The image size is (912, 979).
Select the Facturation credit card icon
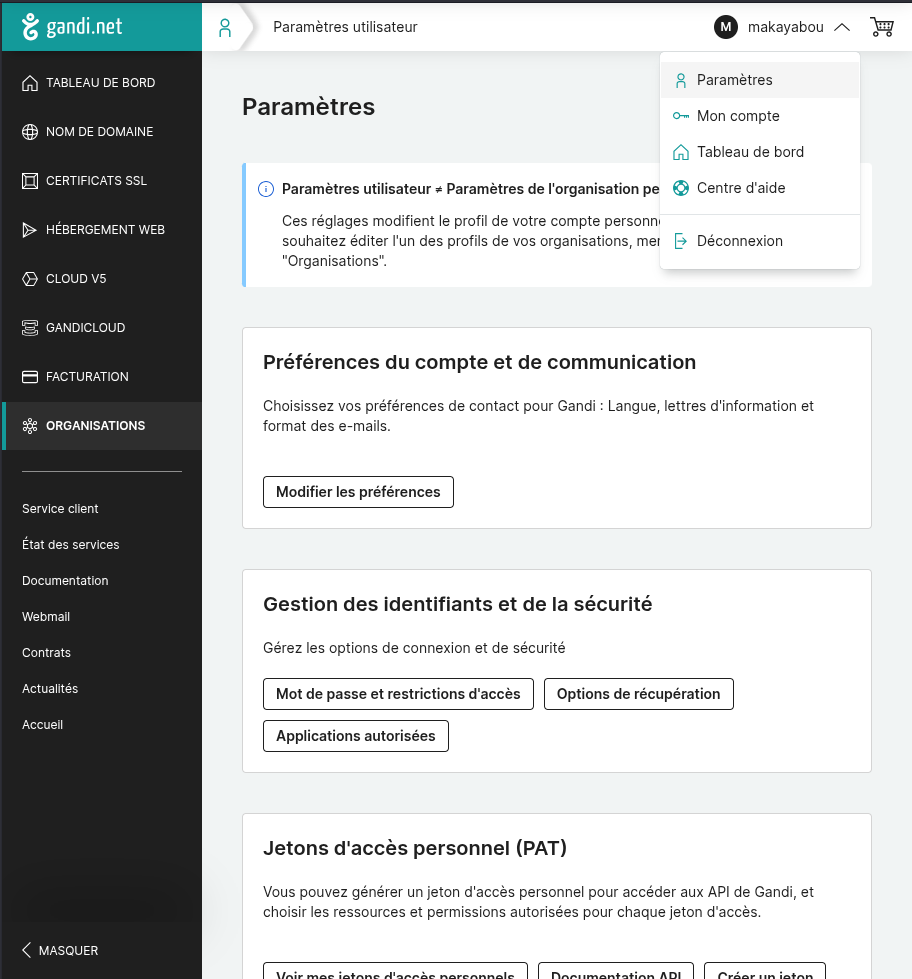click(x=30, y=376)
